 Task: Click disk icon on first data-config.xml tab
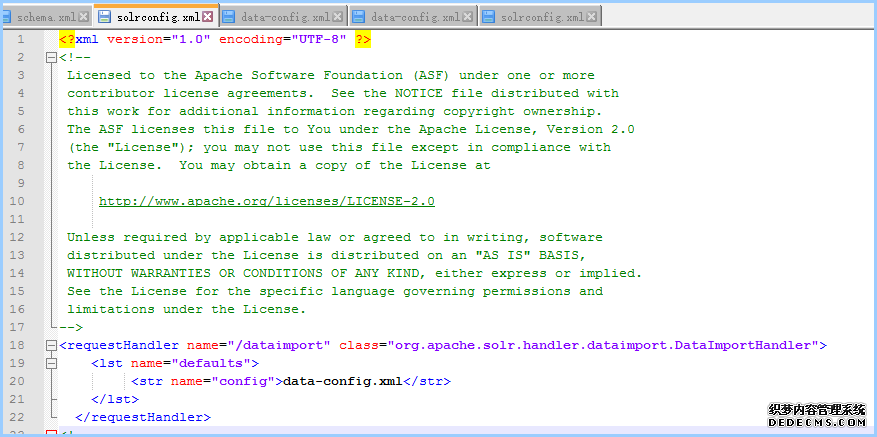pyautogui.click(x=229, y=17)
